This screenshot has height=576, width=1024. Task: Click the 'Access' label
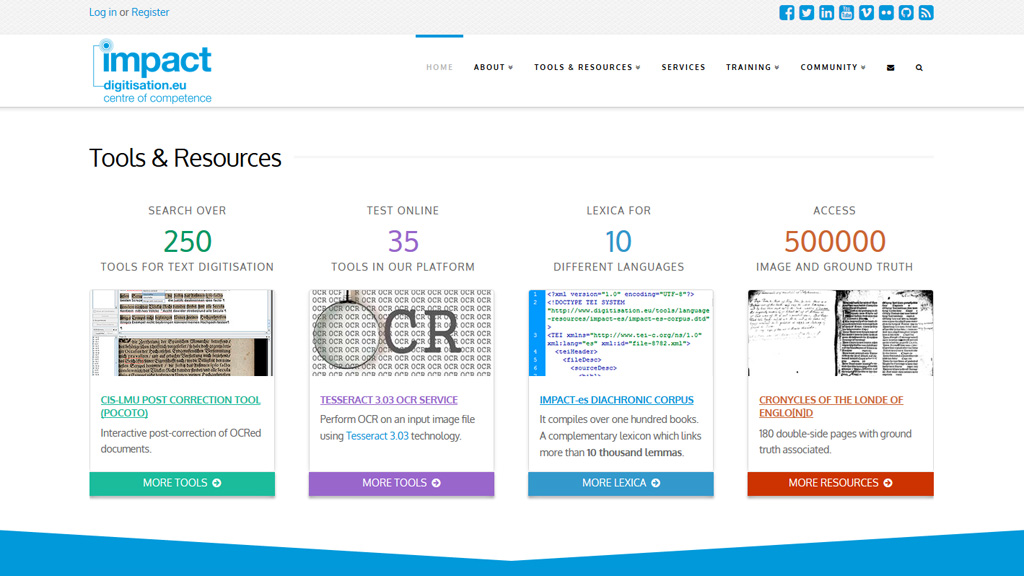pos(835,210)
